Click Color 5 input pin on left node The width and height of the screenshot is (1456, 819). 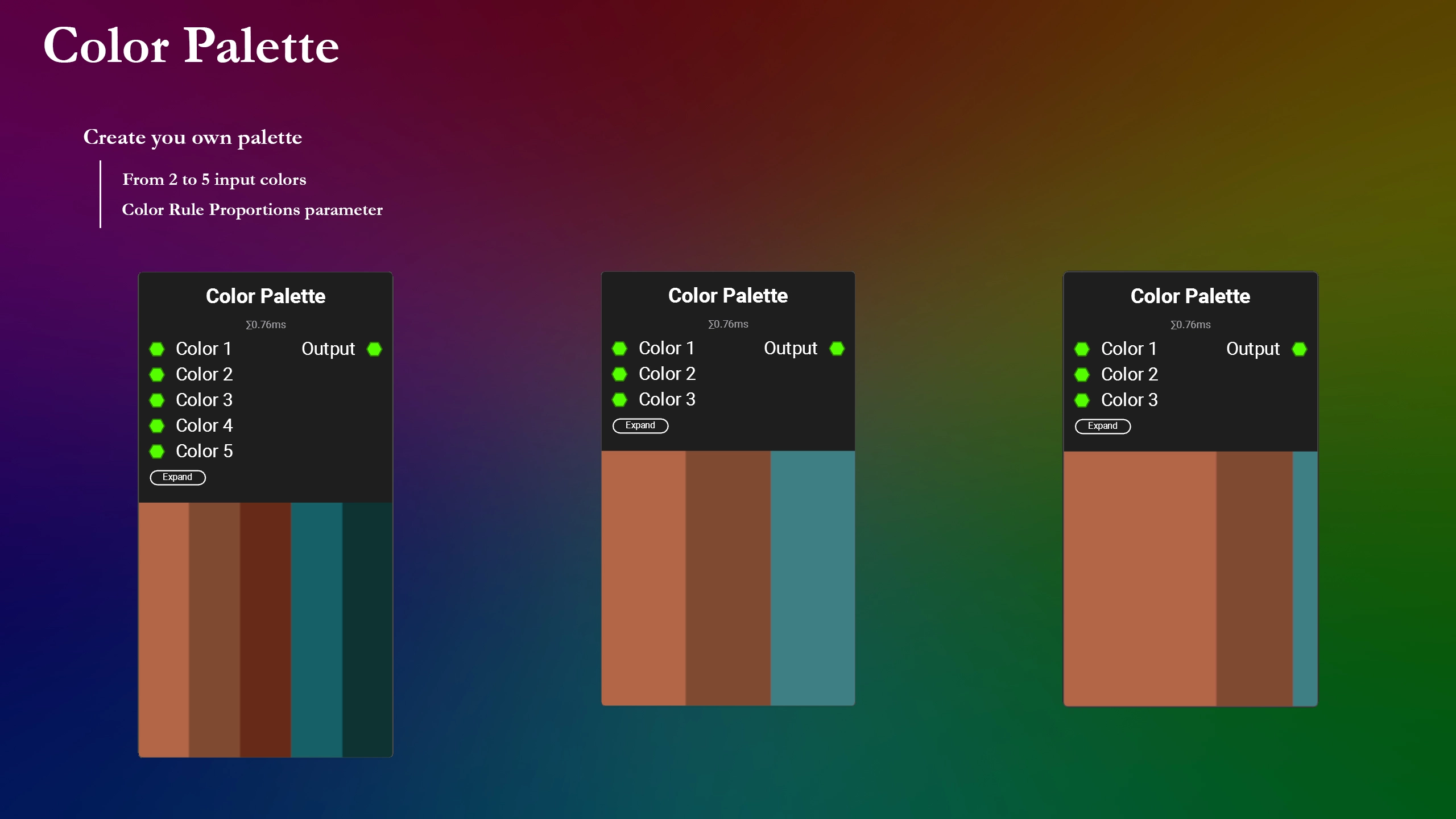click(x=157, y=451)
